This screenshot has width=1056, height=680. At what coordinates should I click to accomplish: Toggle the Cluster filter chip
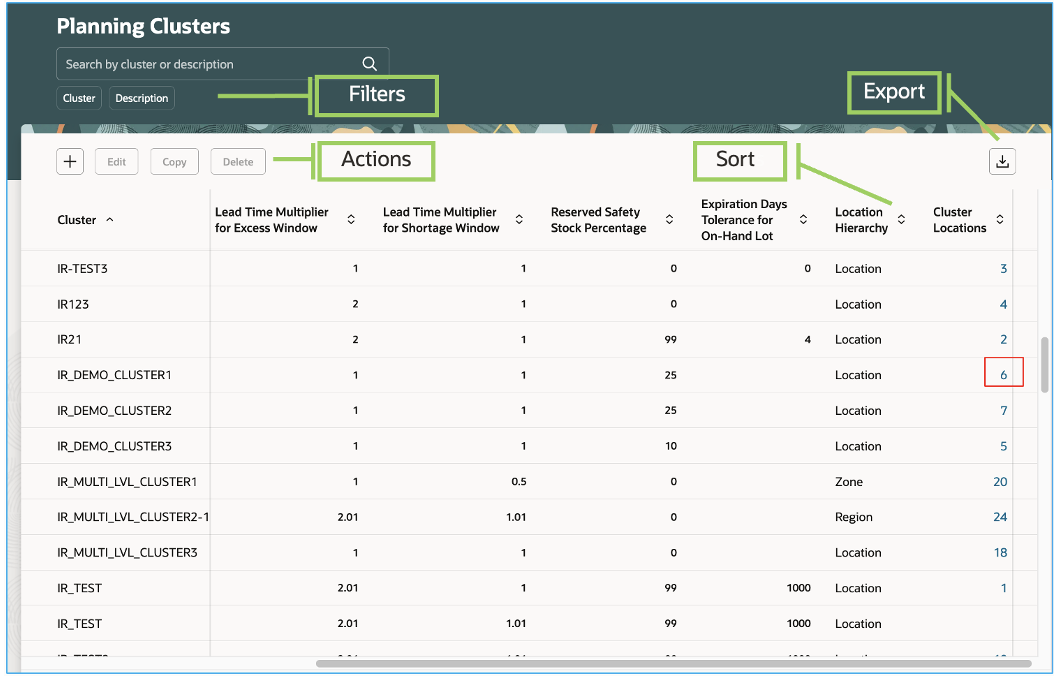(x=78, y=98)
